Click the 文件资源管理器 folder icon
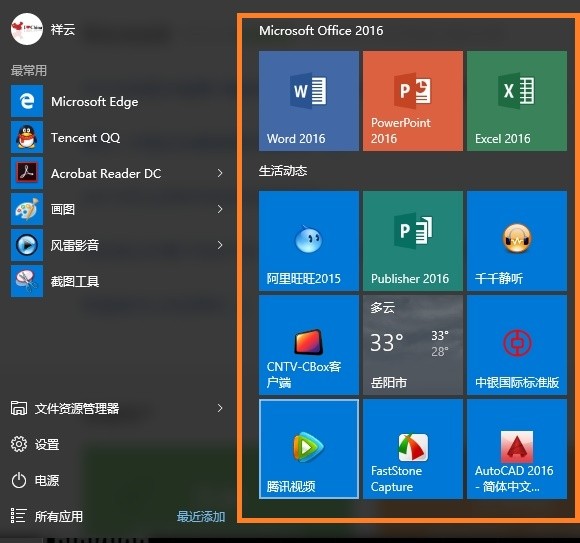Viewport: 580px width, 543px height. tap(18, 408)
